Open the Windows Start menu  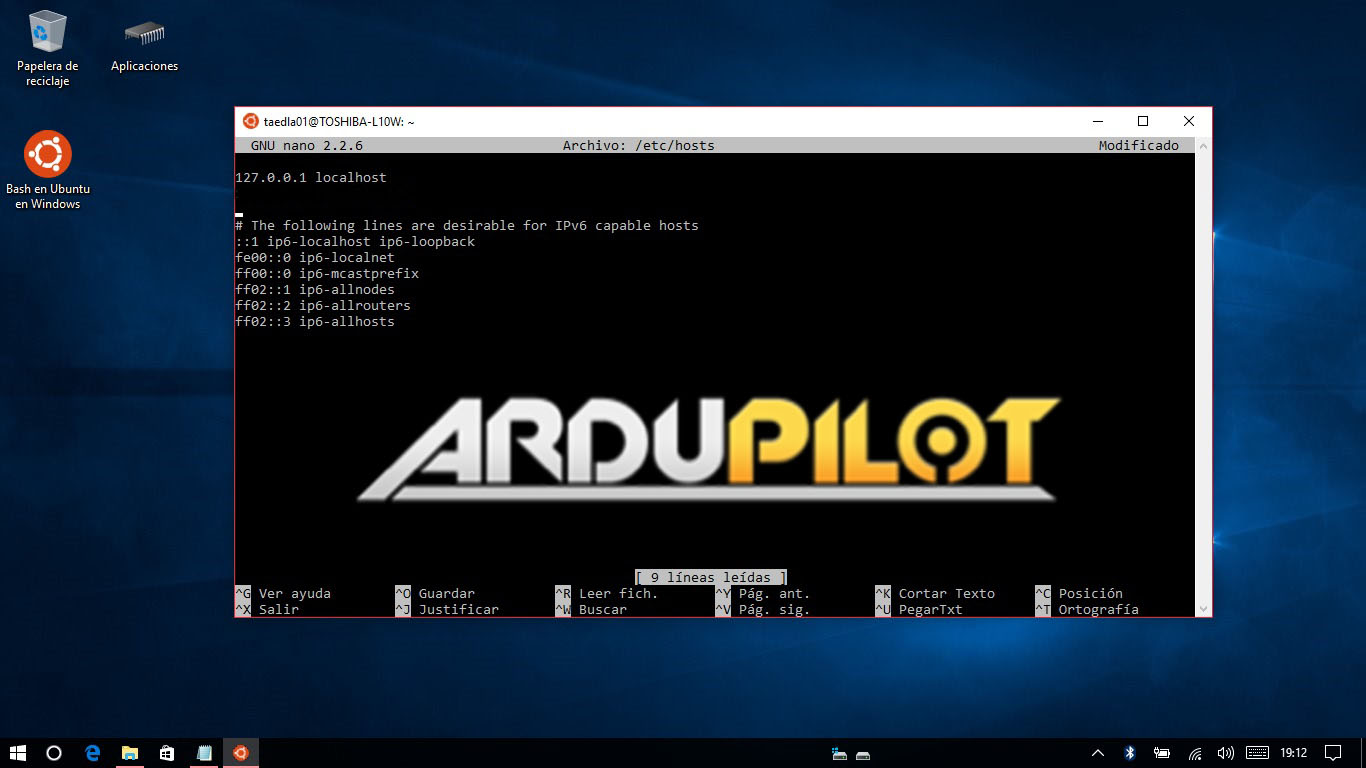point(18,753)
